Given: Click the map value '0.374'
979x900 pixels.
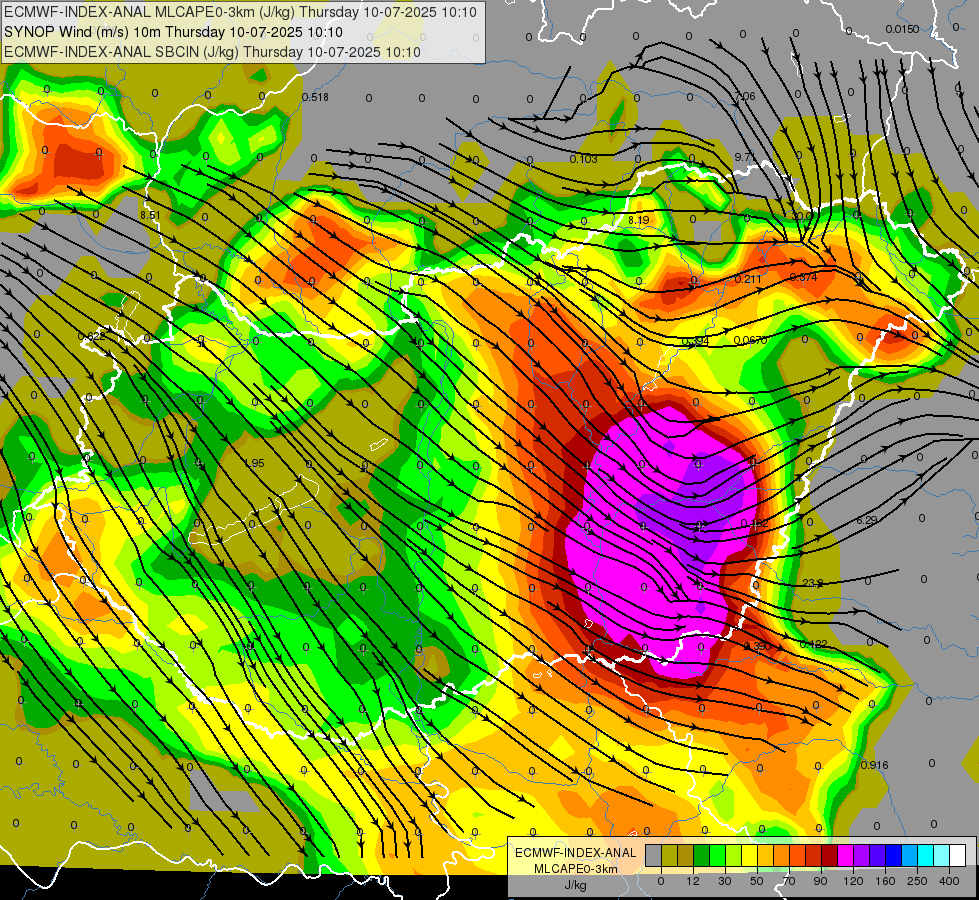Looking at the screenshot, I should click(804, 277).
